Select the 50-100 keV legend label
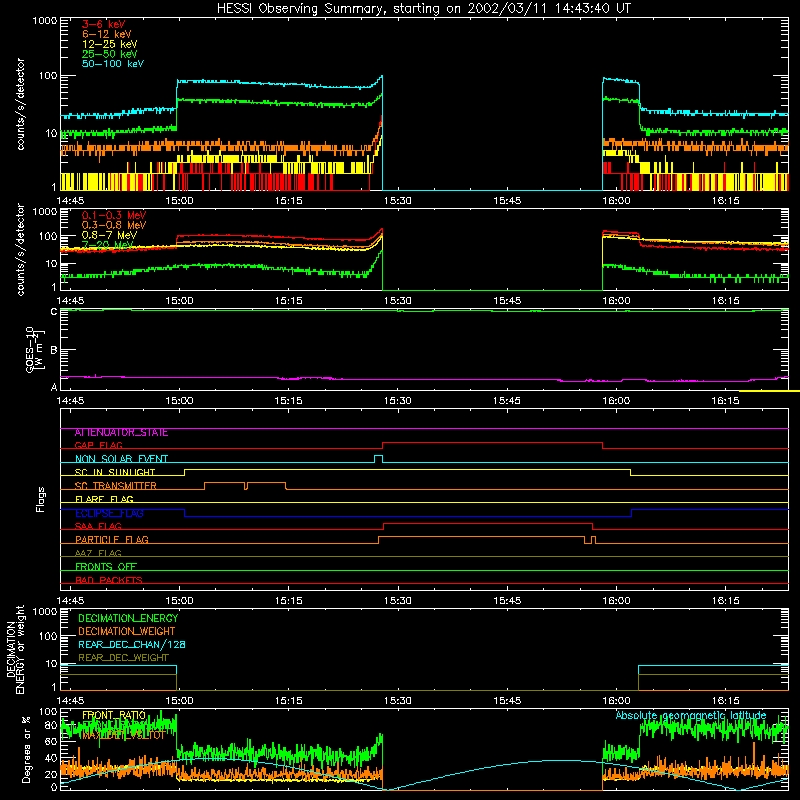 113,63
